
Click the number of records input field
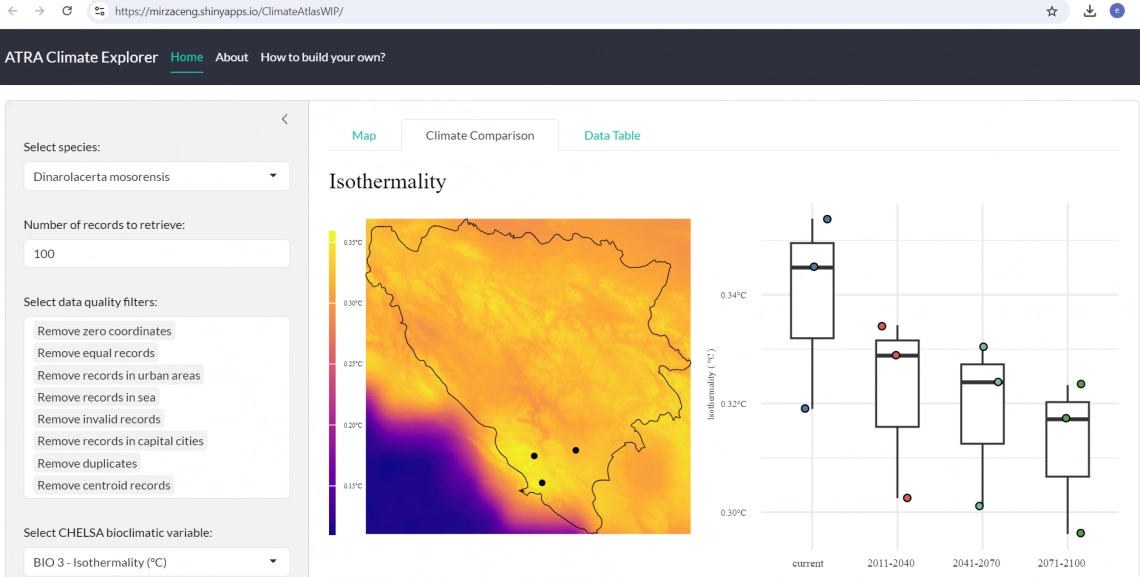156,253
